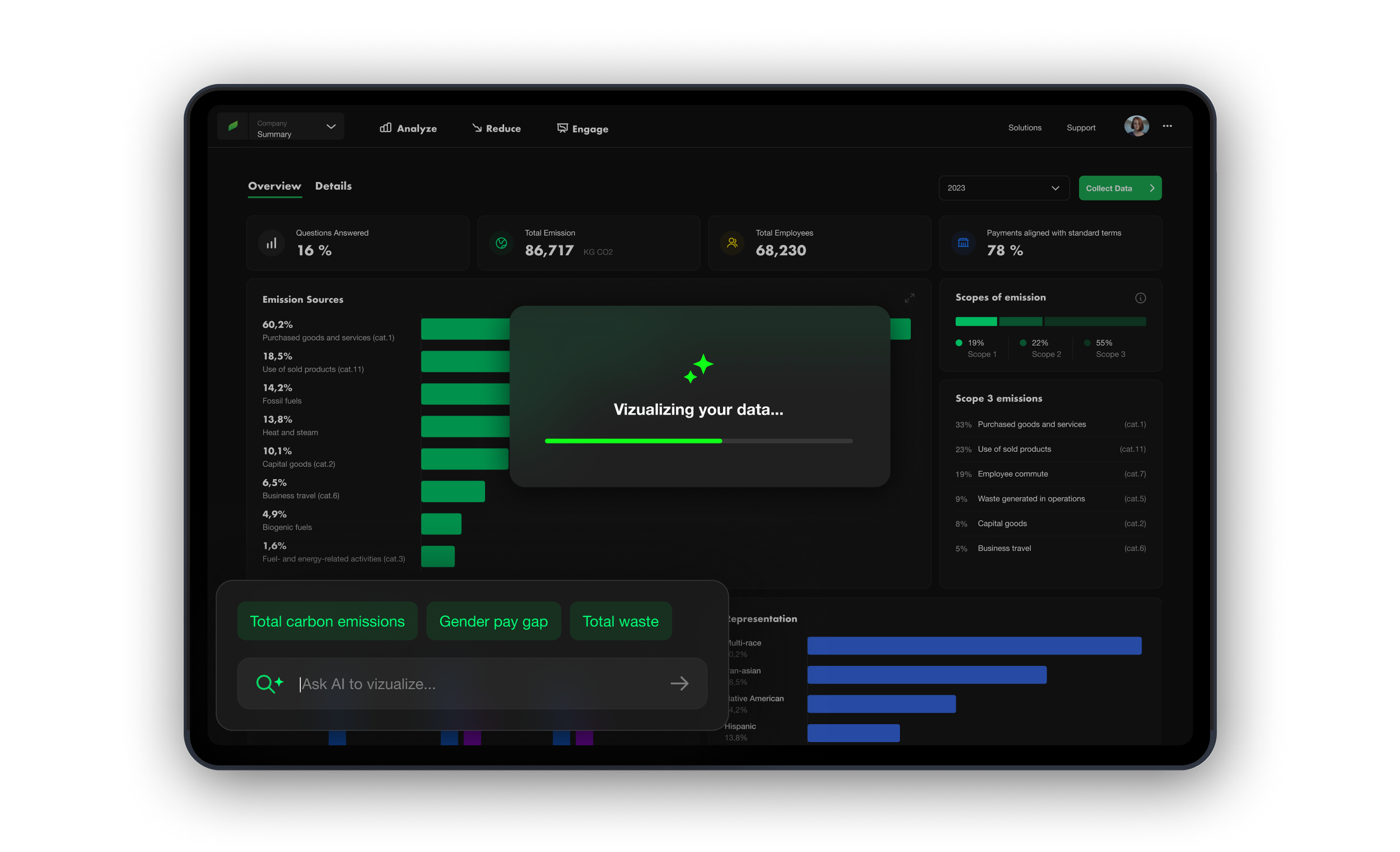The width and height of the screenshot is (1400, 852).
Task: Switch to the Details tab
Action: pyautogui.click(x=333, y=186)
